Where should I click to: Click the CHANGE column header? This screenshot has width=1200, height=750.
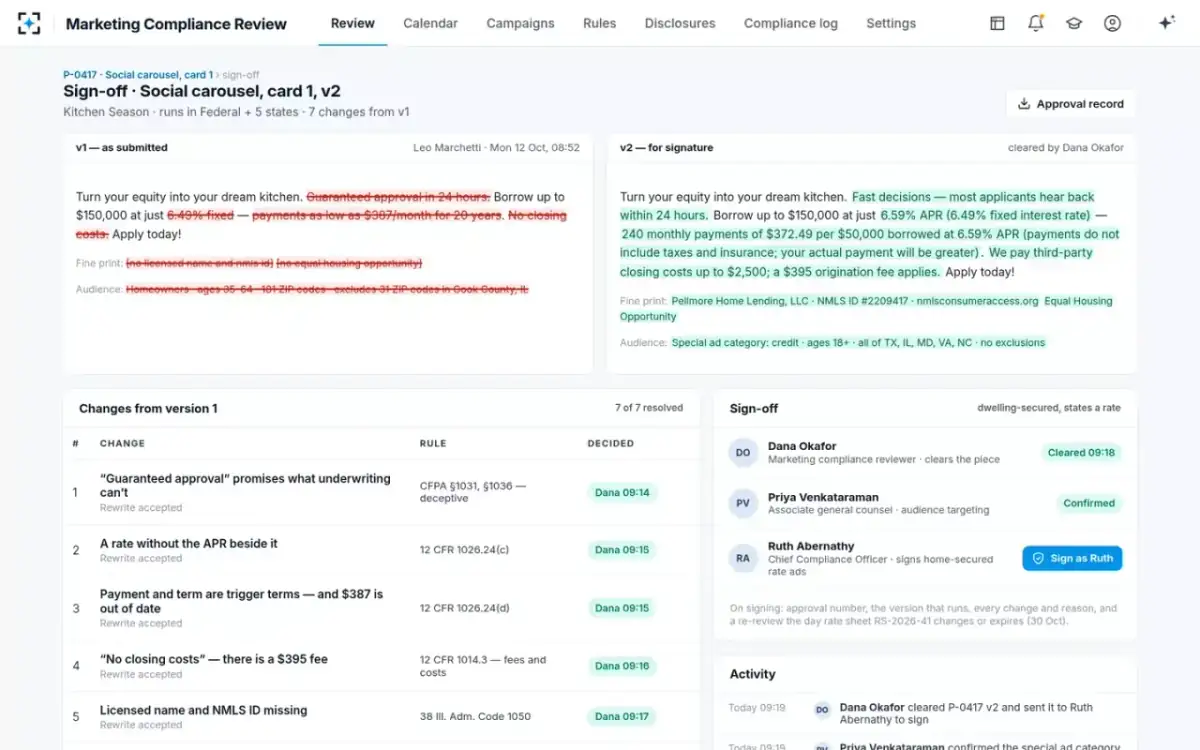click(122, 443)
